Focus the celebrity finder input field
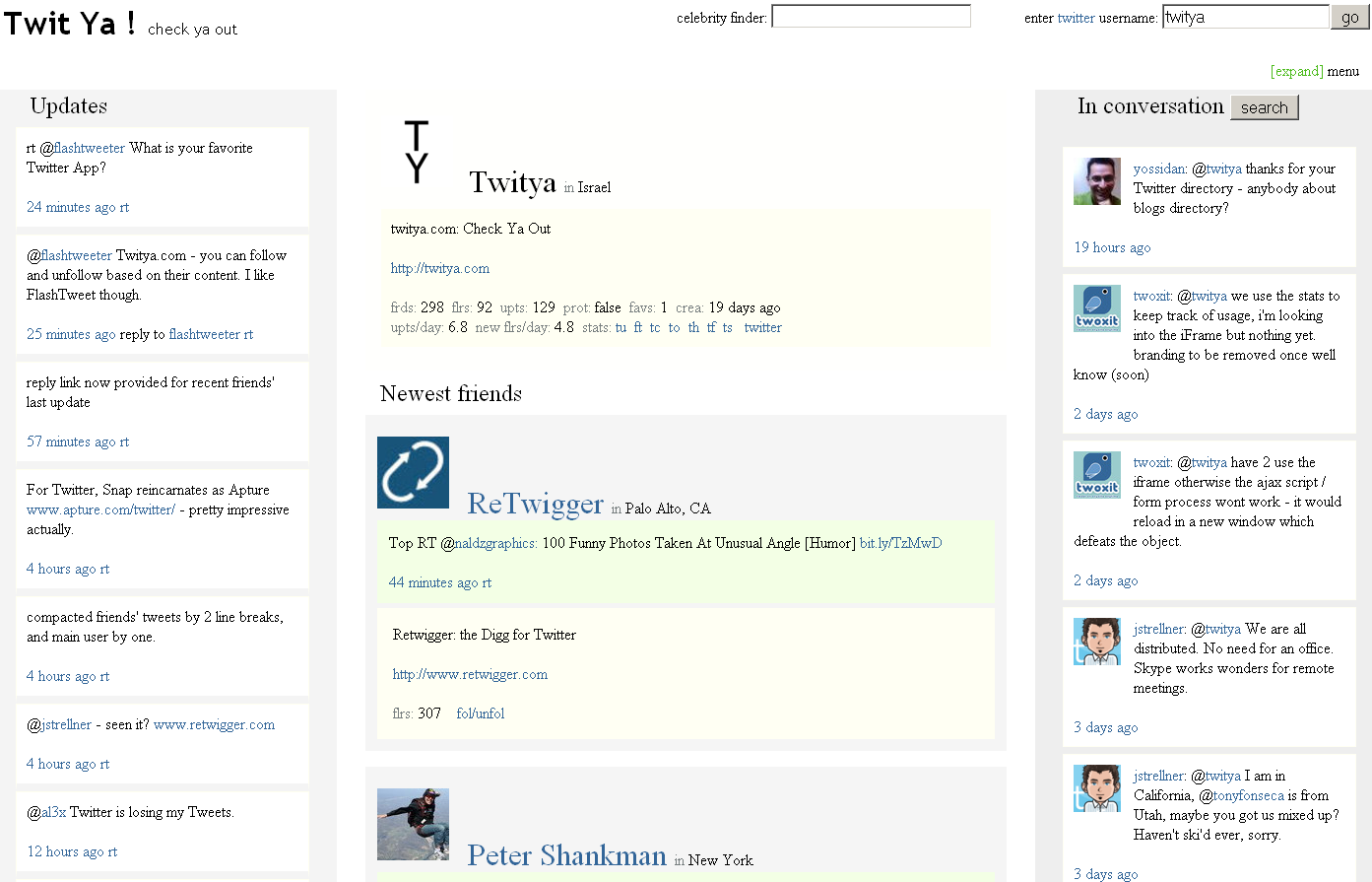The width and height of the screenshot is (1372, 882). click(871, 17)
